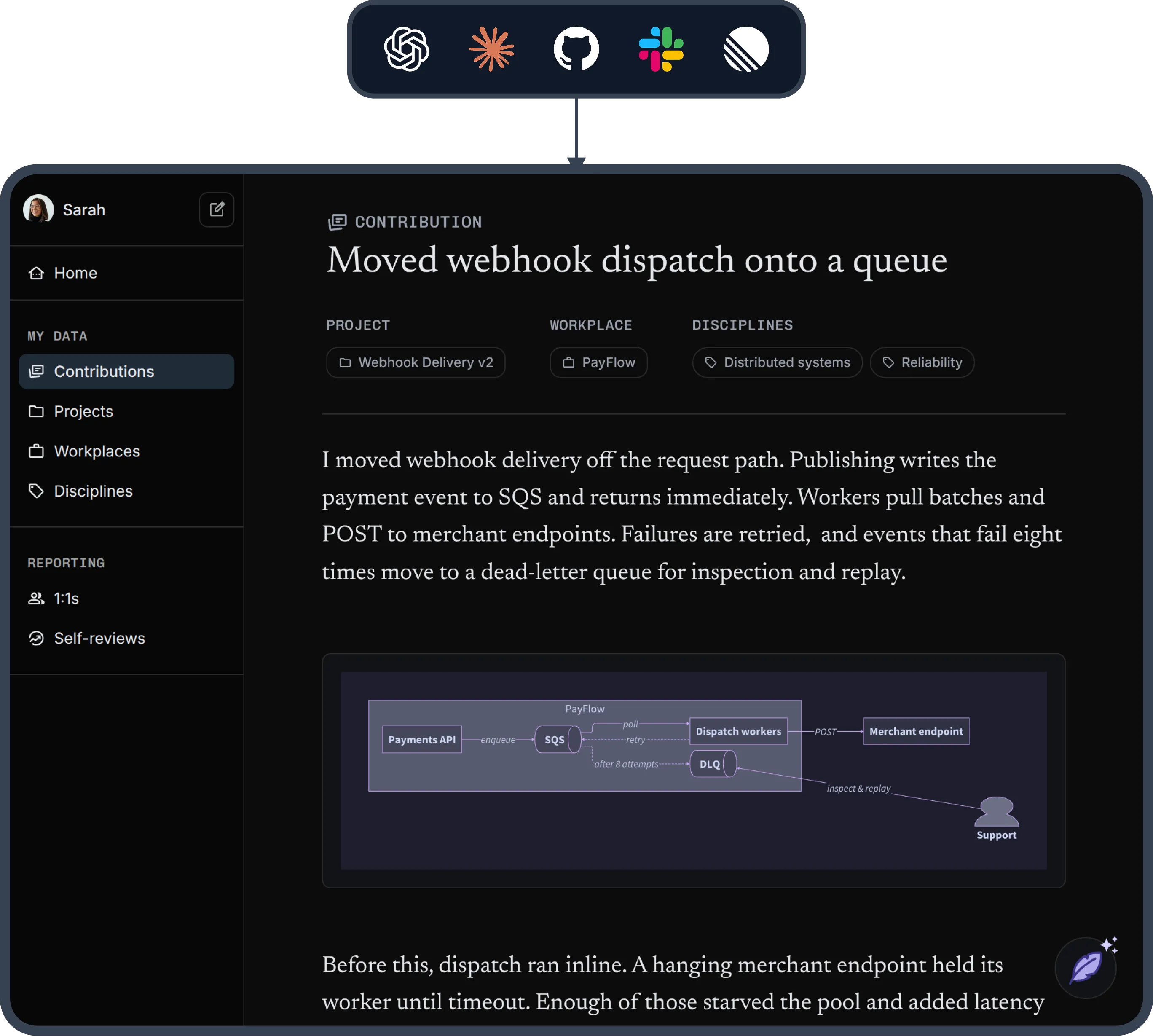The width and height of the screenshot is (1153, 1036).
Task: Open the architecture diagram image
Action: (693, 771)
